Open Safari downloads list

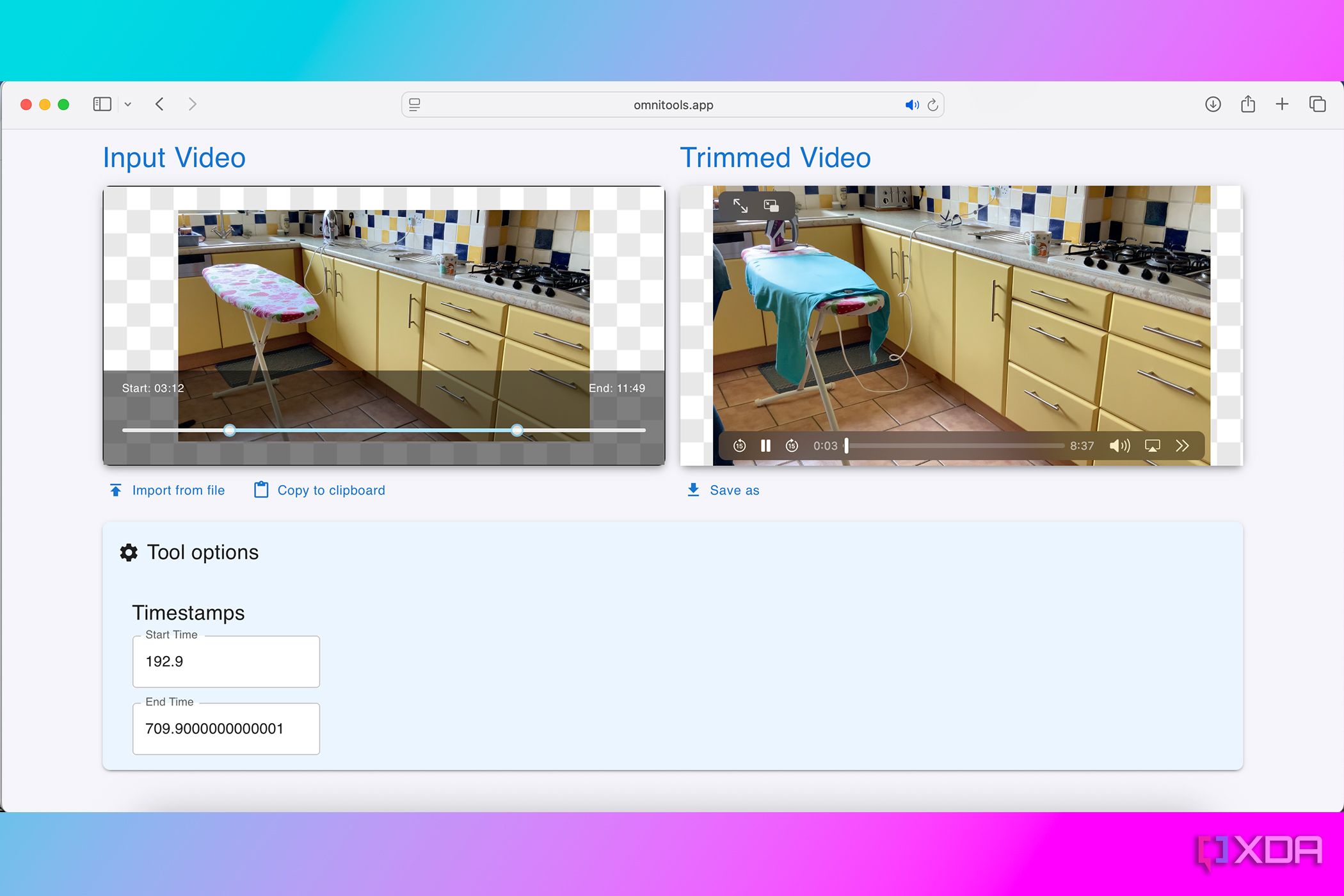coord(1213,104)
